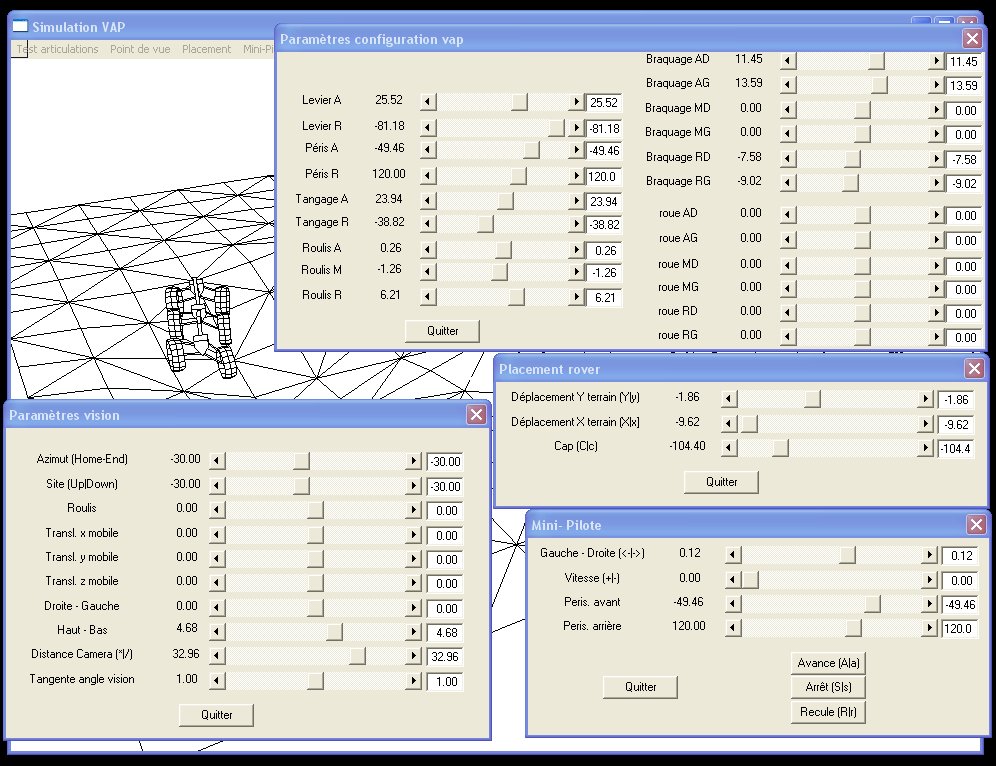Image resolution: width=996 pixels, height=766 pixels.
Task: Click Quitter in Placement rover dialog
Action: [721, 482]
